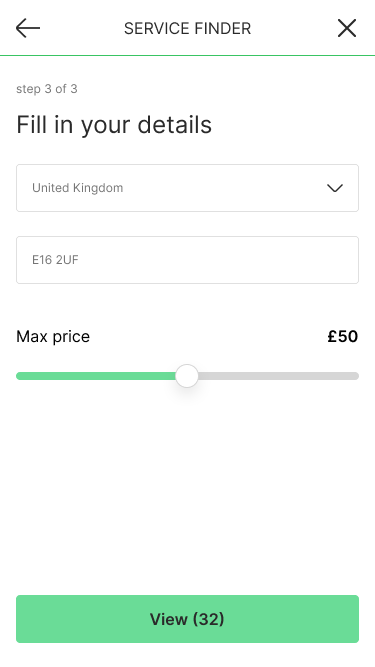
Task: Click the 'Fill in your details' heading
Action: [114, 125]
